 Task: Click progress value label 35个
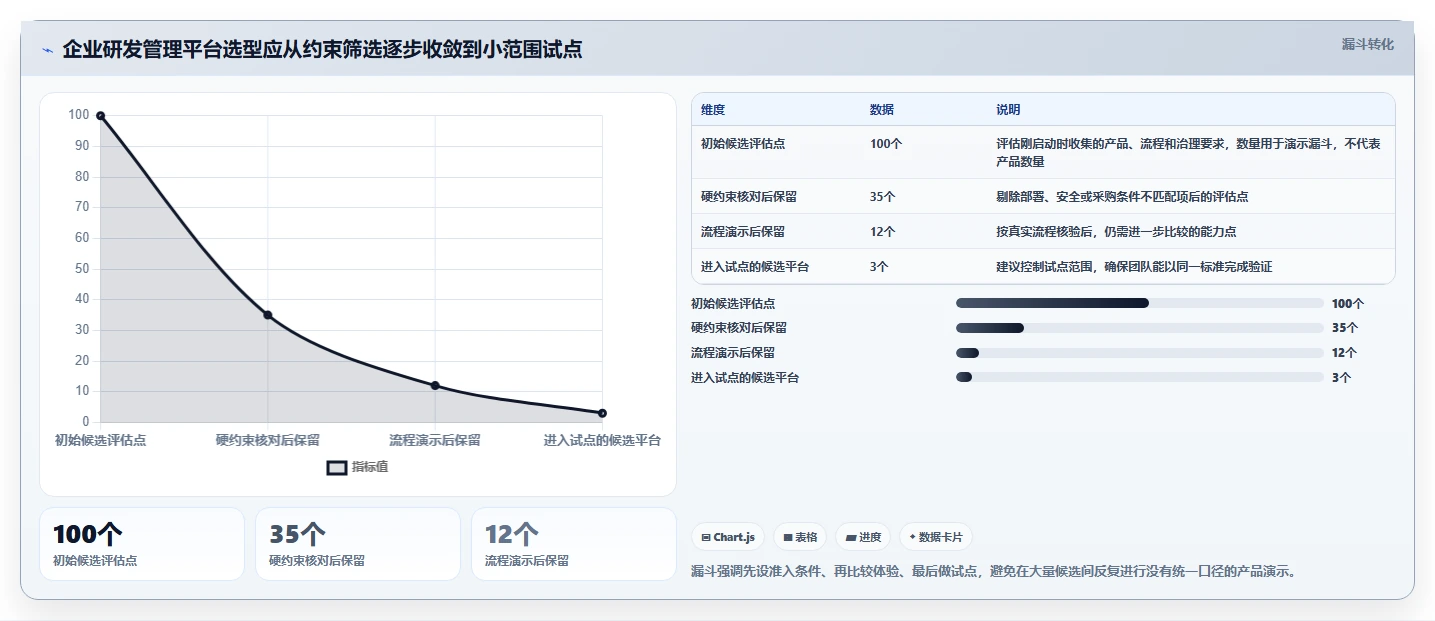(1345, 328)
